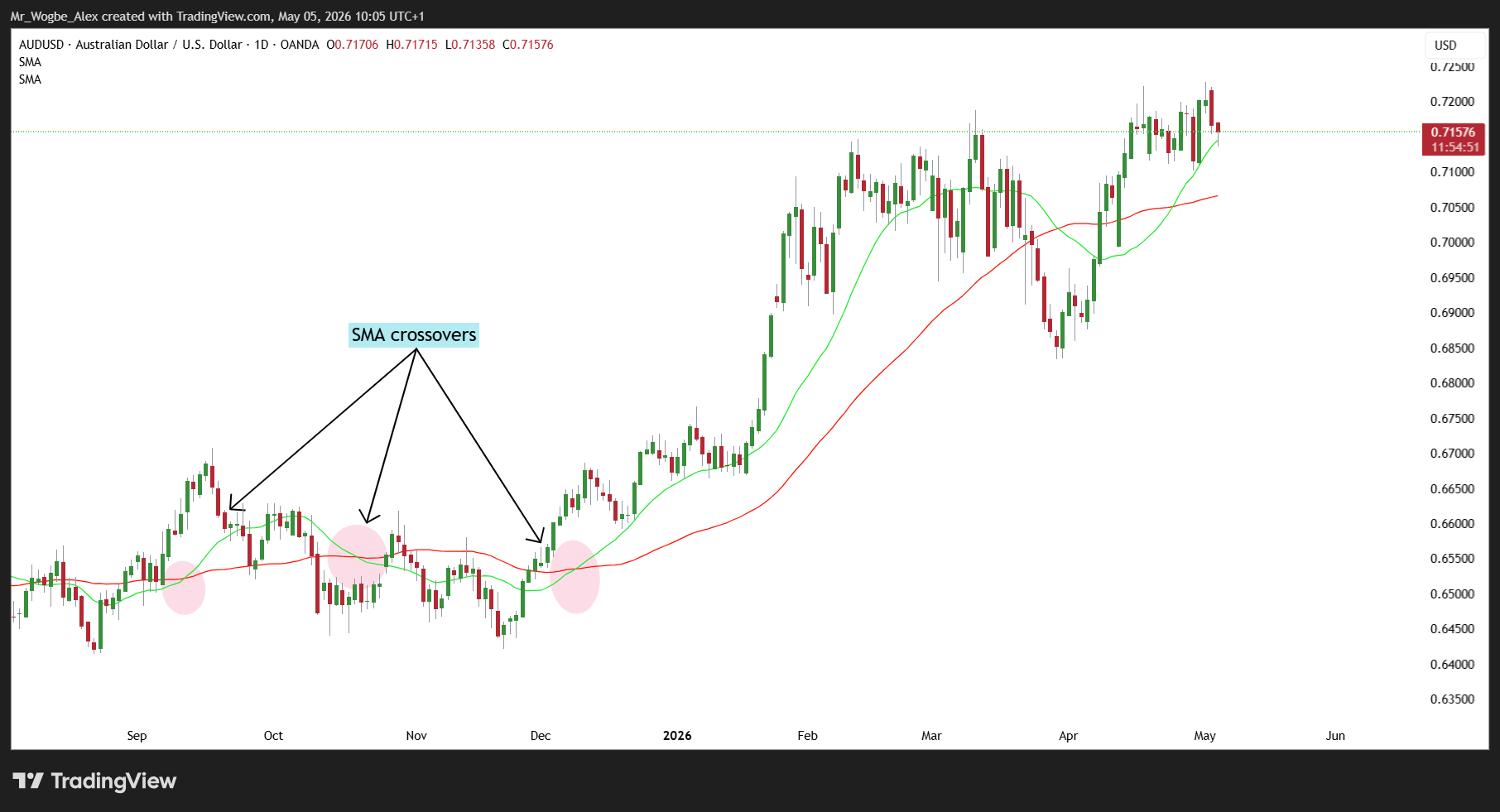Select the 'SMA crossovers' text annotation
This screenshot has height=812, width=1500.
tap(414, 335)
